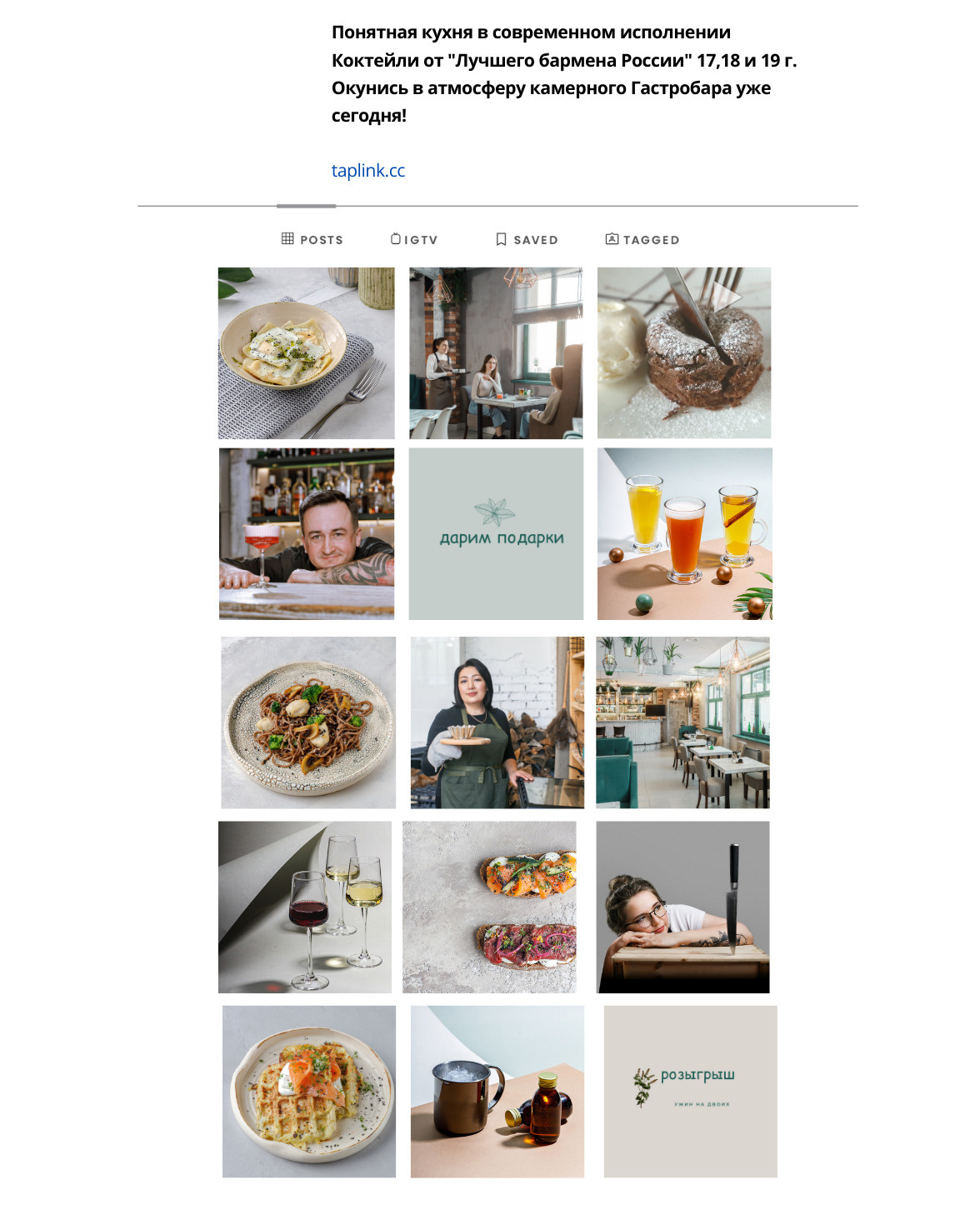Viewport: 980px width, 1225px height.
Task: Open the ravioli dish post
Action: (307, 353)
